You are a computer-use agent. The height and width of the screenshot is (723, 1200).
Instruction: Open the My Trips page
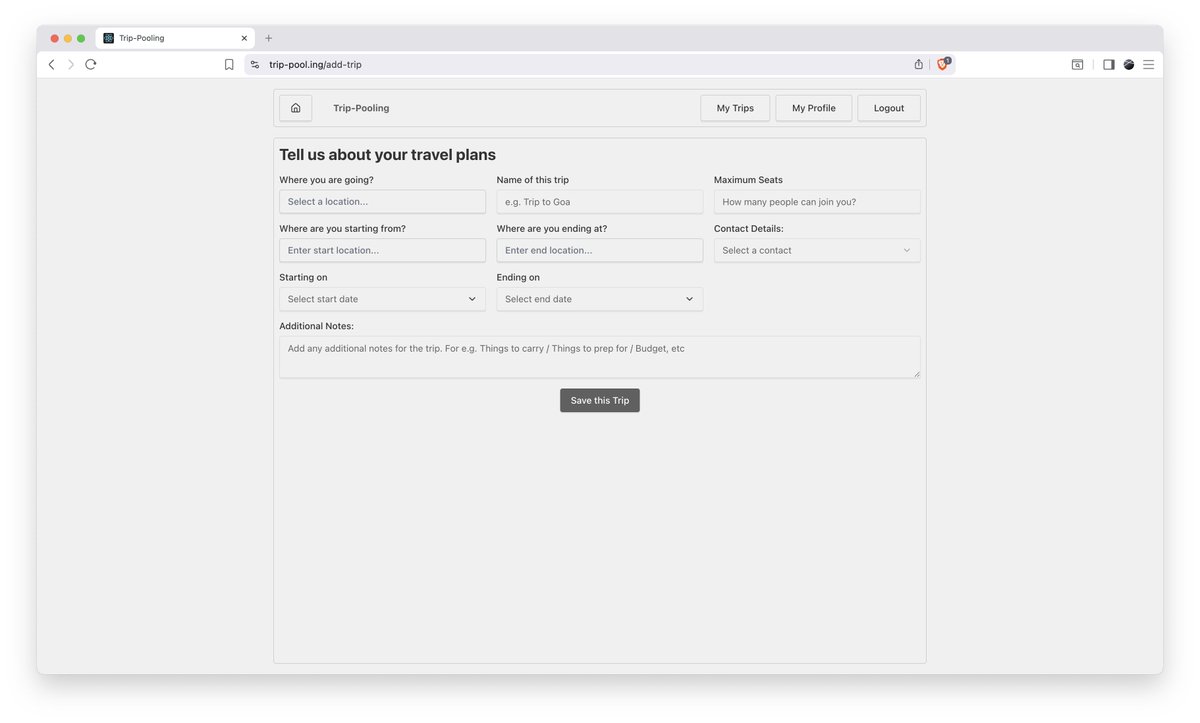coord(734,107)
